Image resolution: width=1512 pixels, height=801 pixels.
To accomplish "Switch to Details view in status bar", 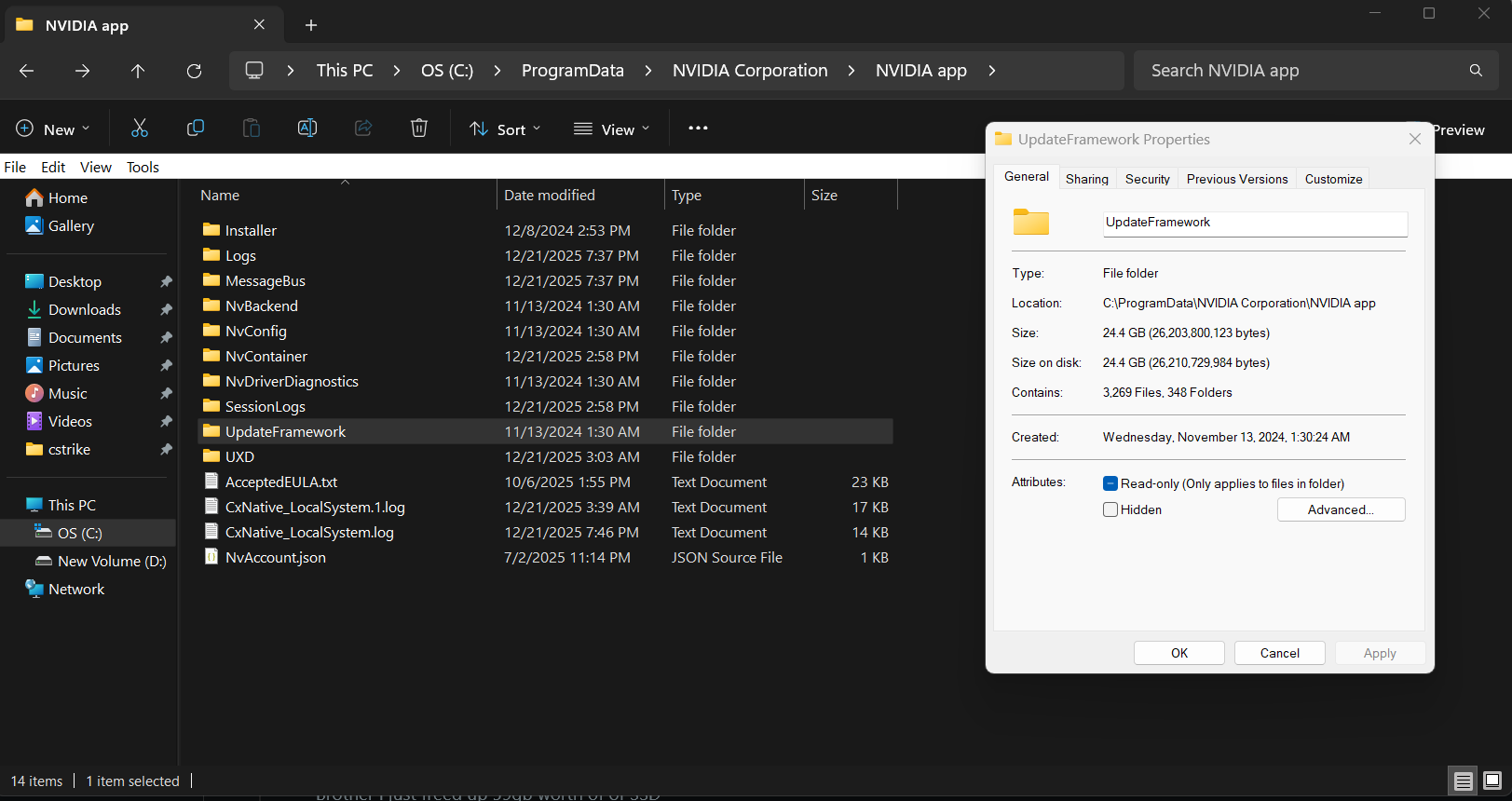I will coord(1464,781).
